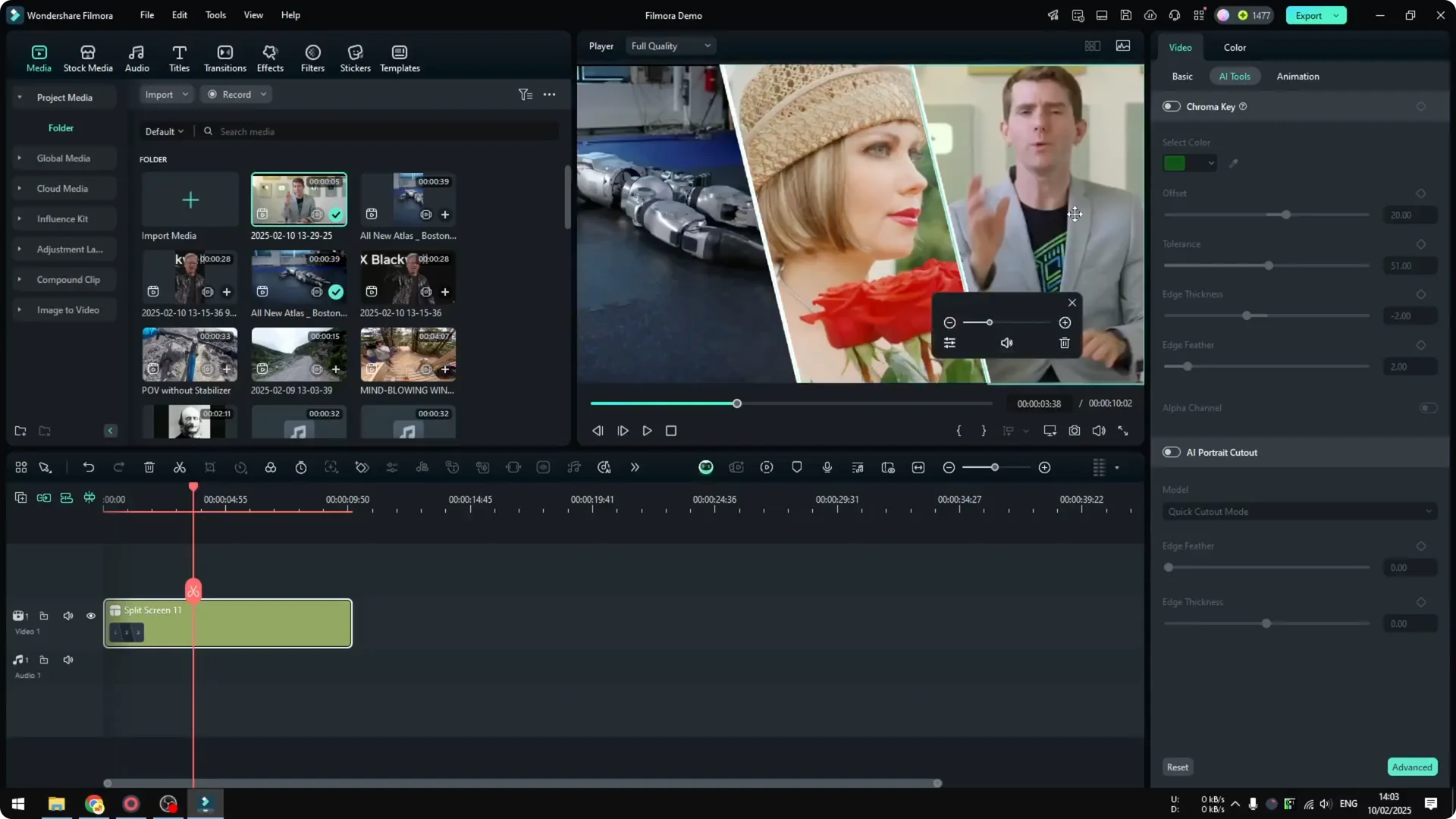Mute audio in the preview popup

(x=1006, y=343)
